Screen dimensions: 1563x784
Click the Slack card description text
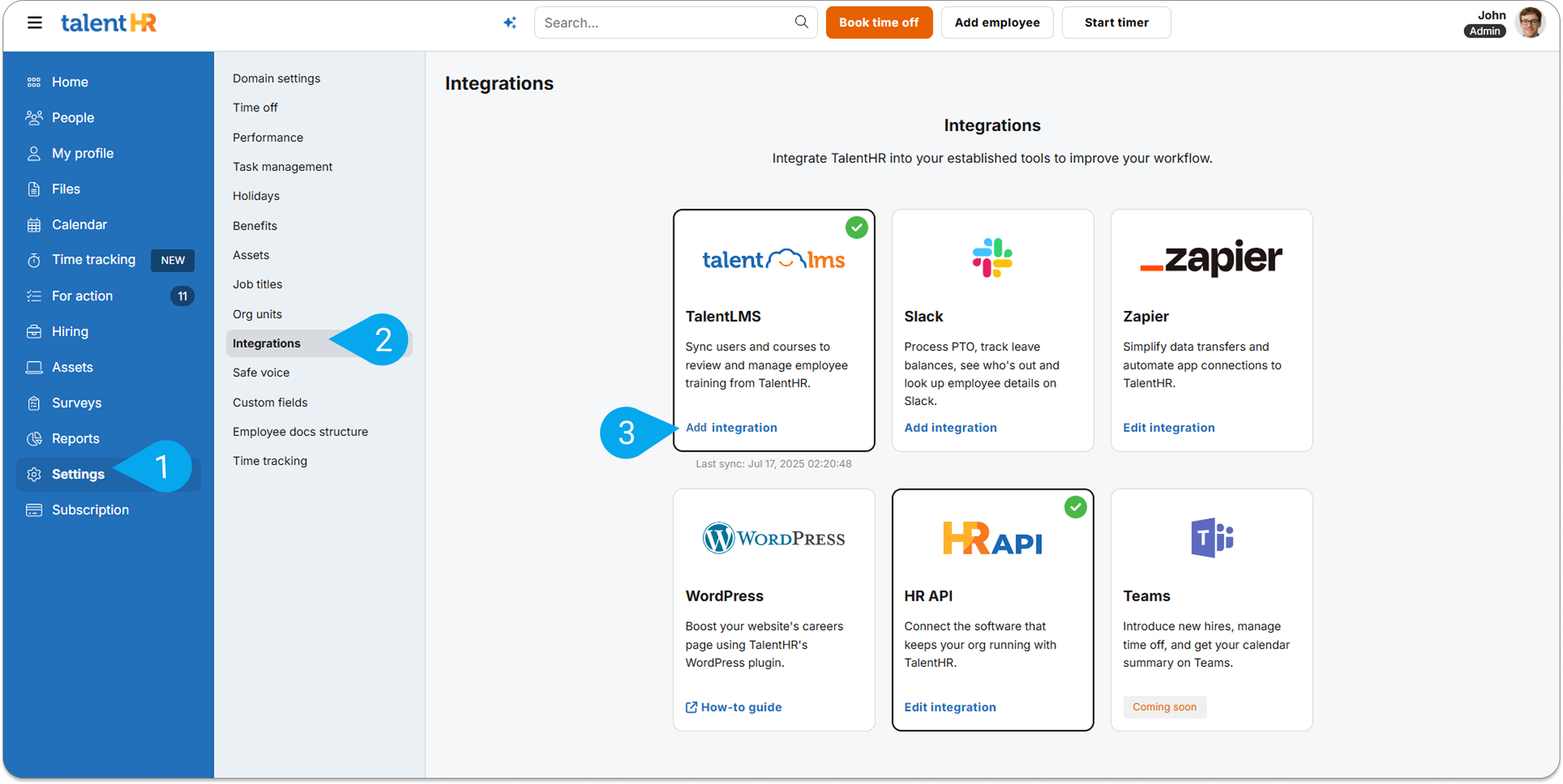[x=982, y=373]
